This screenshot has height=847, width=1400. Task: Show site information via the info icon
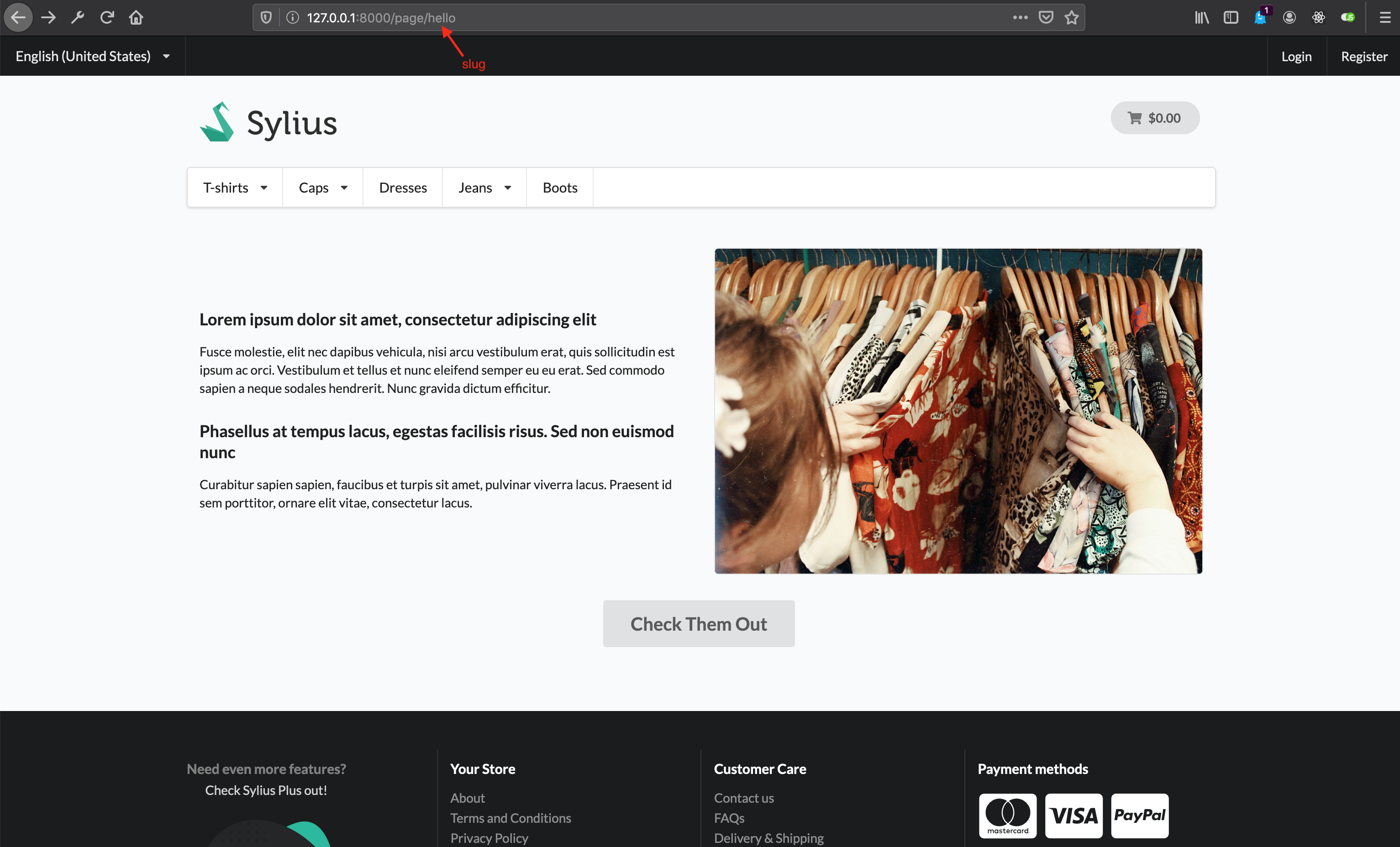point(293,18)
